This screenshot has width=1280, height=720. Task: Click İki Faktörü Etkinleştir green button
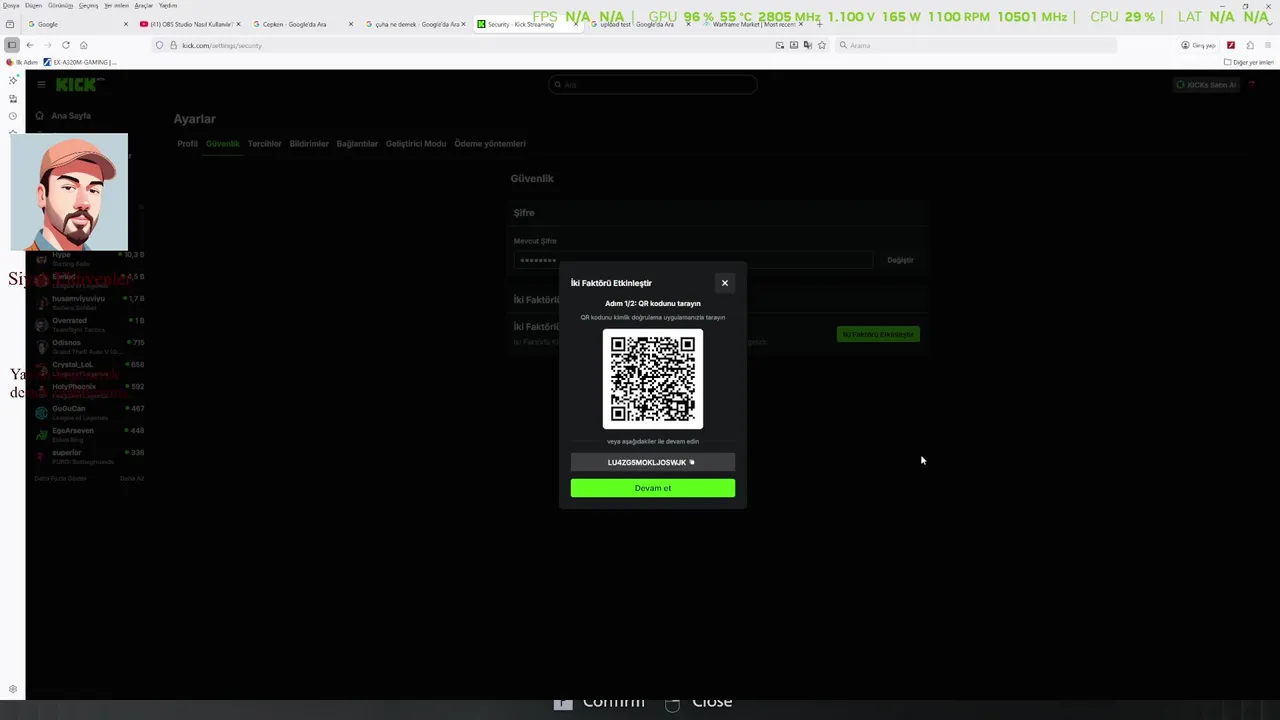pos(878,334)
